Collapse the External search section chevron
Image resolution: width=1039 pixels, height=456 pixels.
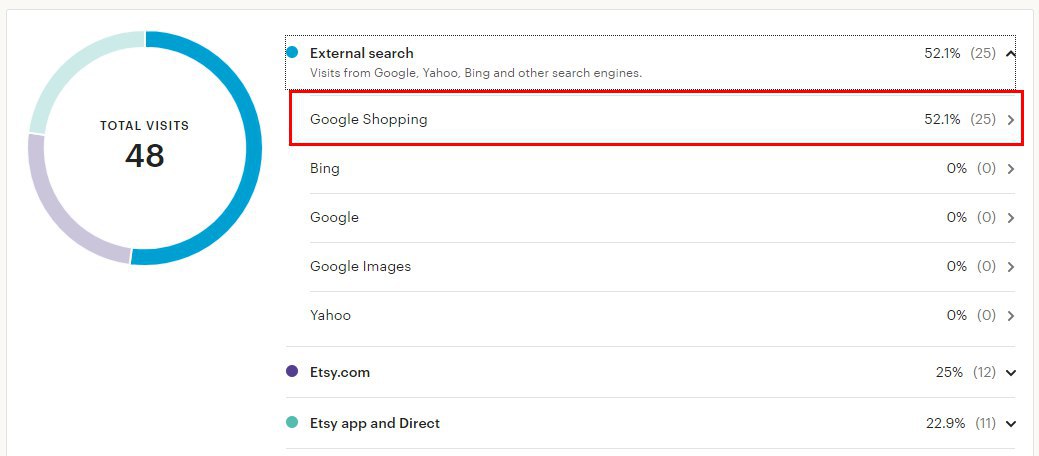coord(1011,54)
